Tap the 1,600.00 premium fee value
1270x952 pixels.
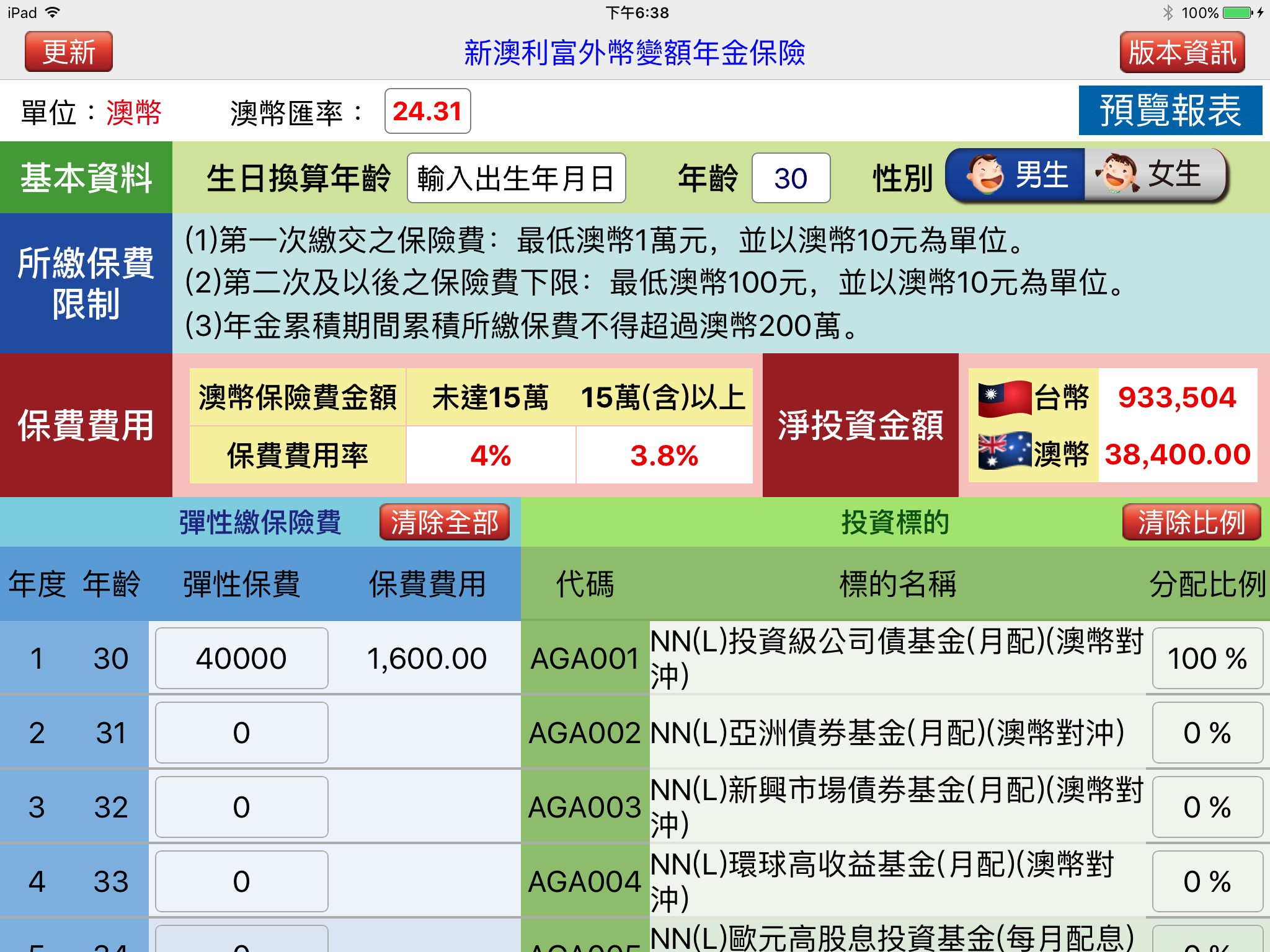[x=427, y=658]
